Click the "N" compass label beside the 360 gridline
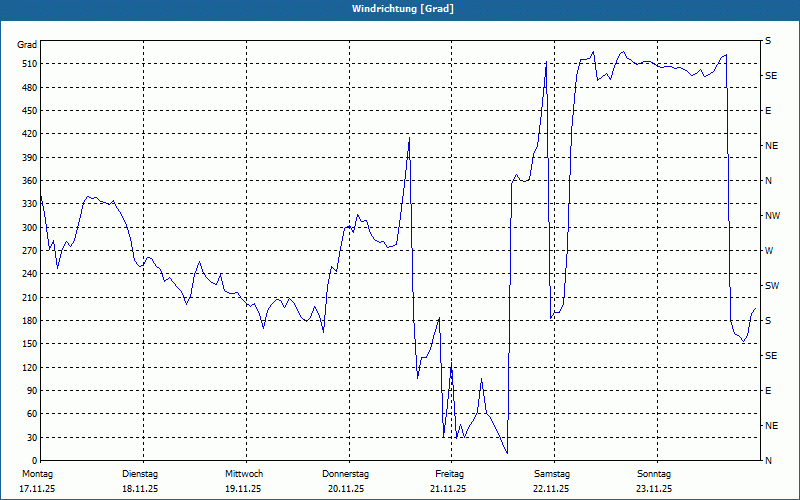Screen dimensions: 800x500 [x=769, y=181]
